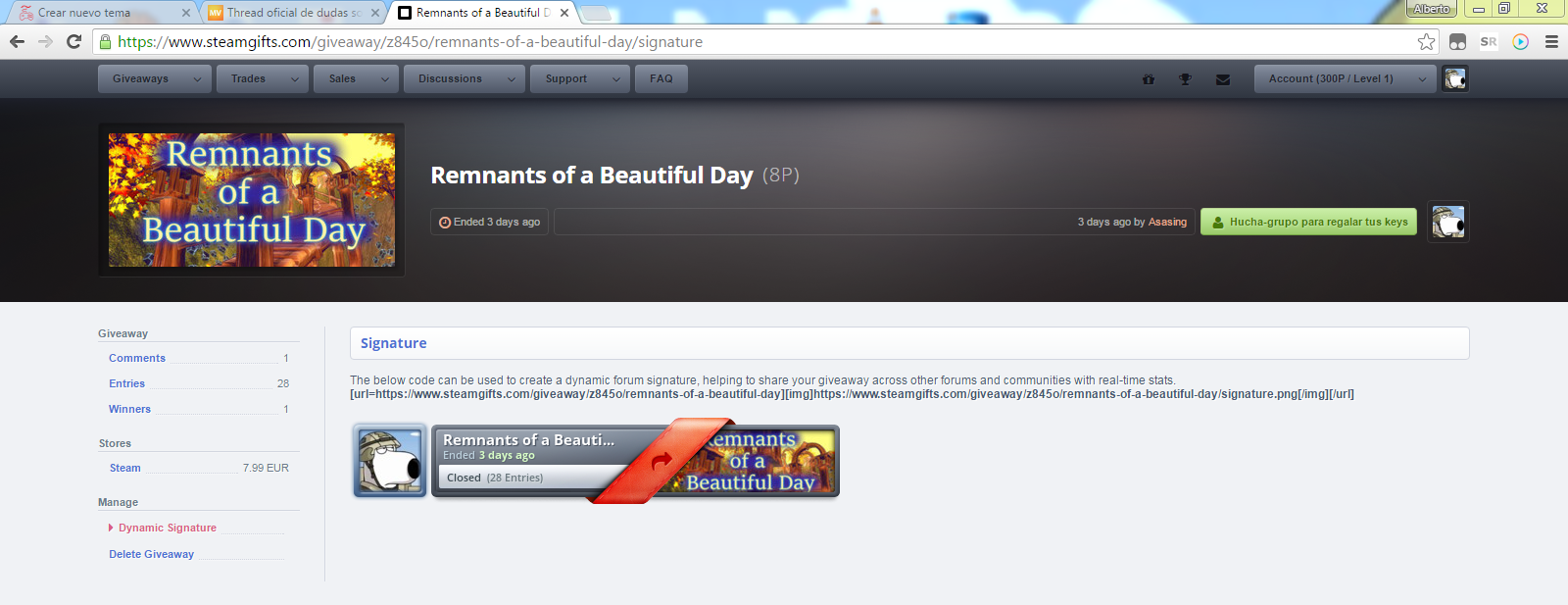Open the Winners sidebar link
Image resolution: width=1568 pixels, height=605 pixels.
click(129, 409)
